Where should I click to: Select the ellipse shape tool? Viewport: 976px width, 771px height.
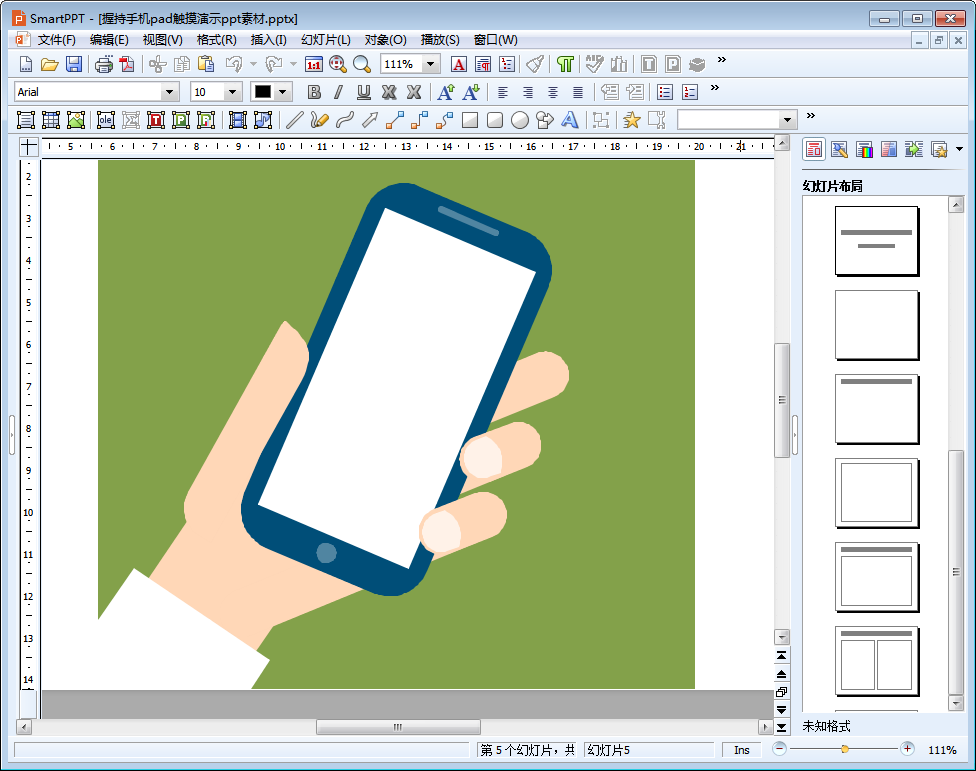[520, 119]
